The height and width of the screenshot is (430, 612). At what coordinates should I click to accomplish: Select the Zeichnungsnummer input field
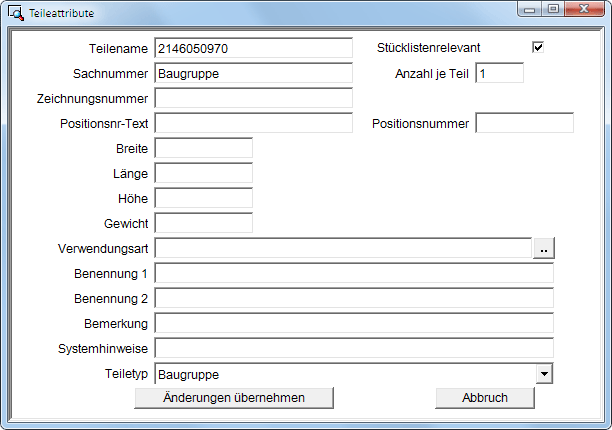[x=253, y=98]
